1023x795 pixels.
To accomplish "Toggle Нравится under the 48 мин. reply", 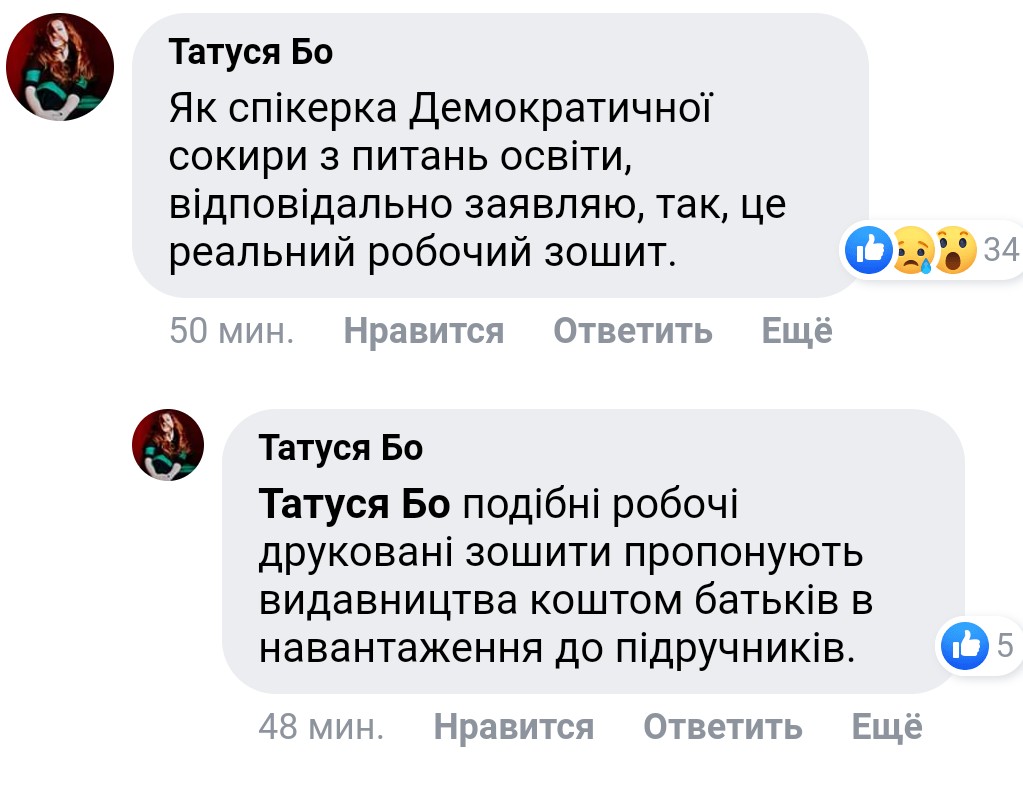I will click(x=513, y=726).
